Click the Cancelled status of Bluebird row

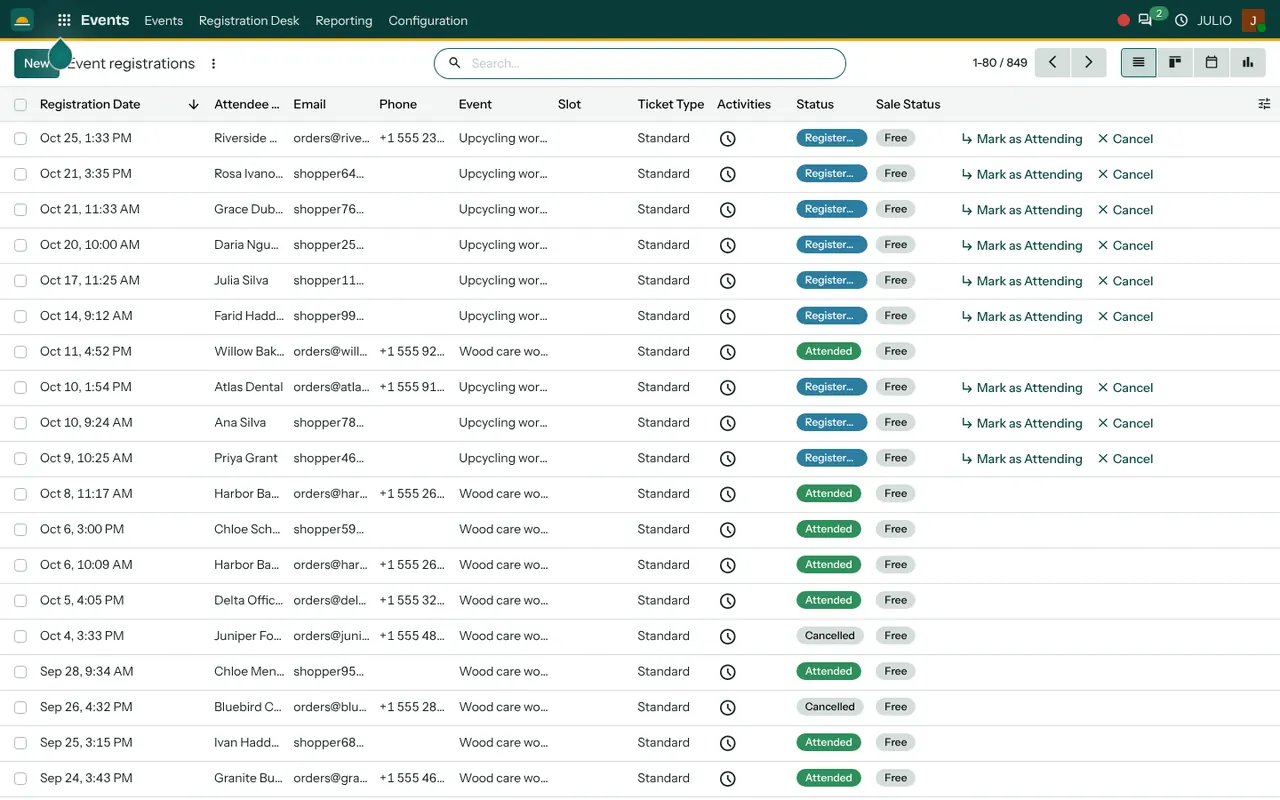click(830, 707)
